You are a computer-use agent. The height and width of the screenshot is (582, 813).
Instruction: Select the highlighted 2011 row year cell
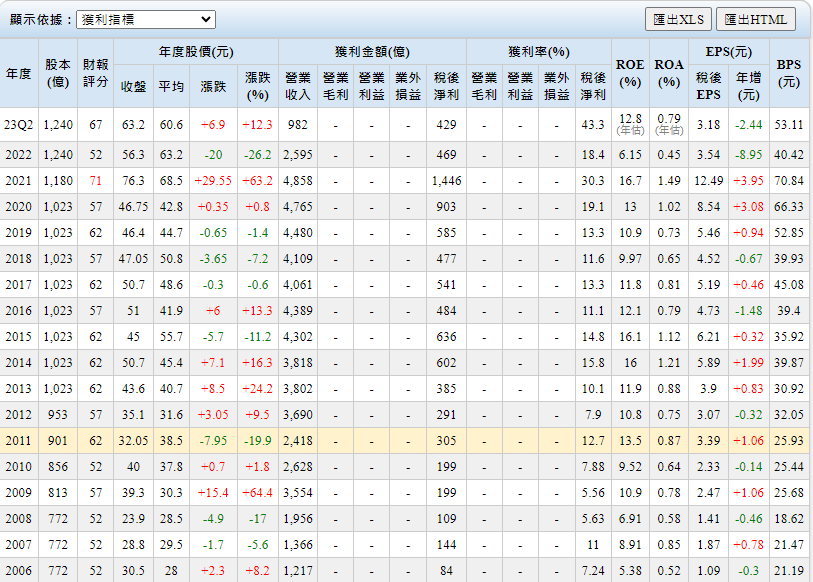(x=19, y=441)
